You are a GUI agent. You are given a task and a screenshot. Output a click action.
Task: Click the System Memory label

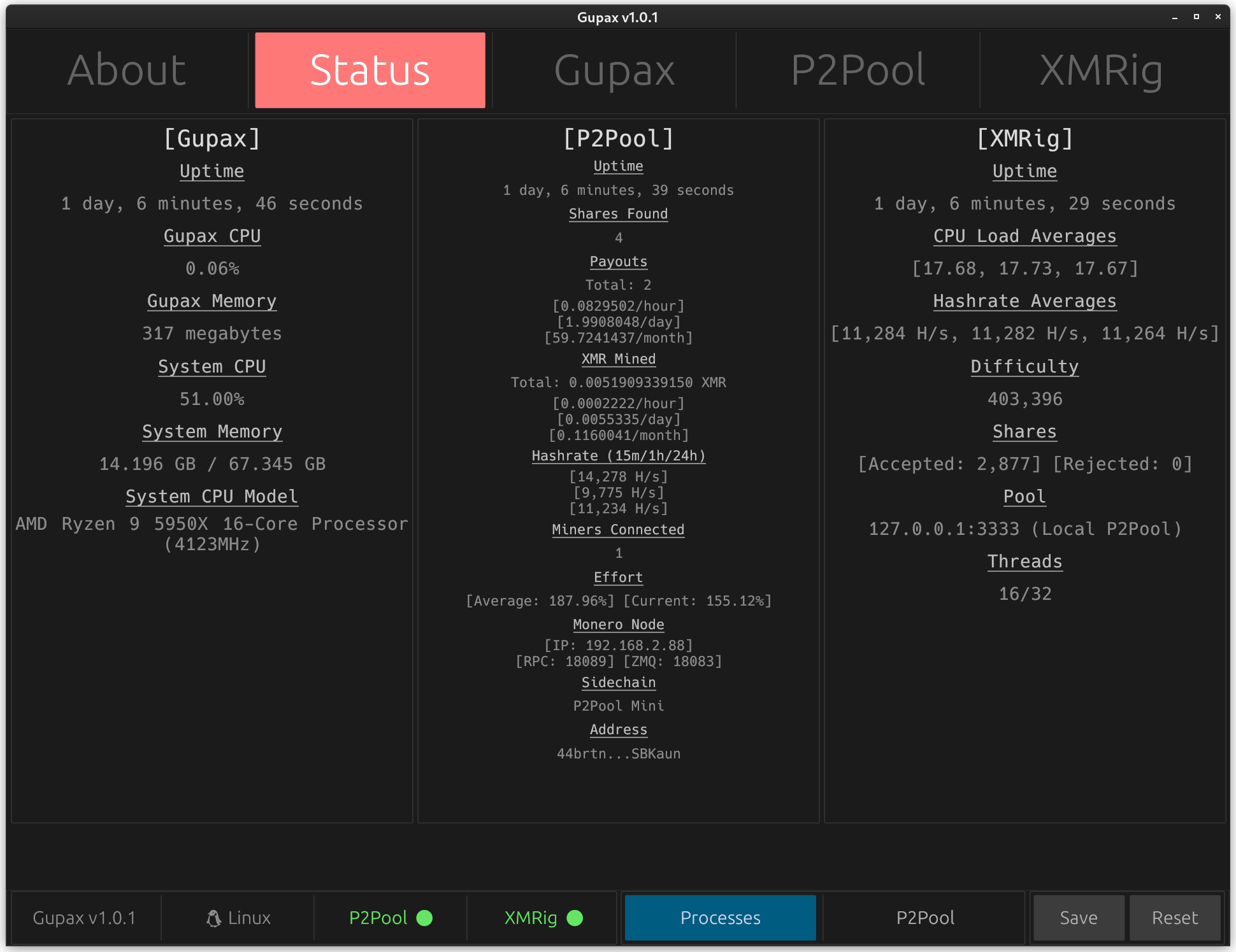click(212, 431)
